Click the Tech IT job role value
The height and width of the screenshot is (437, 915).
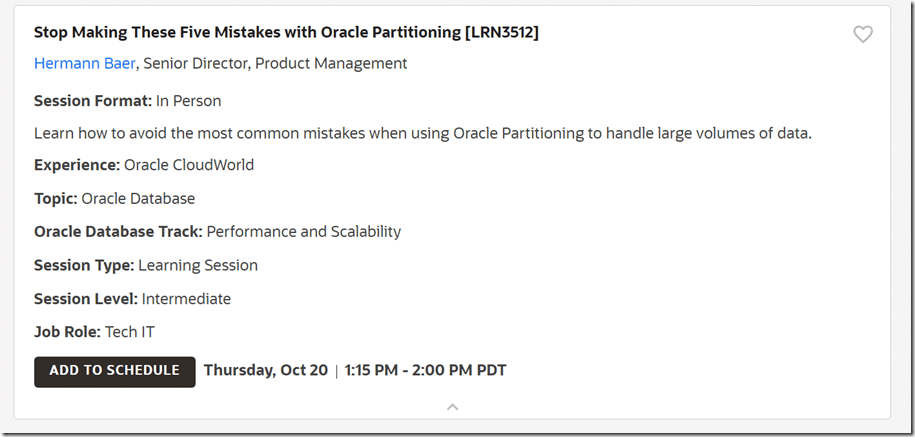(130, 332)
